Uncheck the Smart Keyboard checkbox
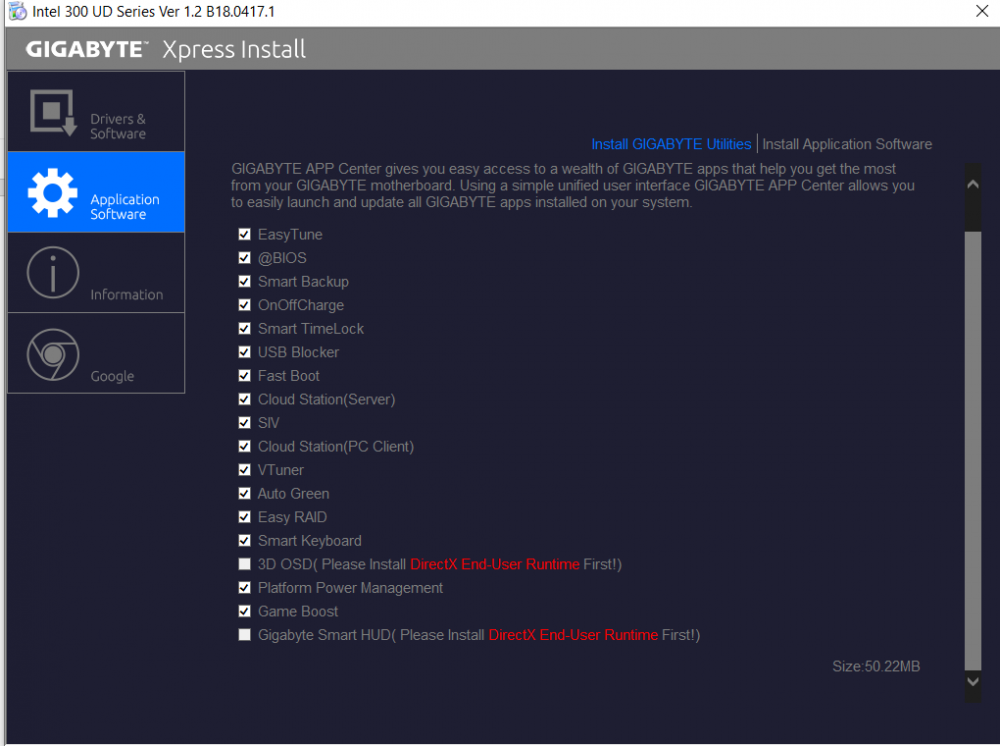Image resolution: width=1000 pixels, height=746 pixels. 244,541
